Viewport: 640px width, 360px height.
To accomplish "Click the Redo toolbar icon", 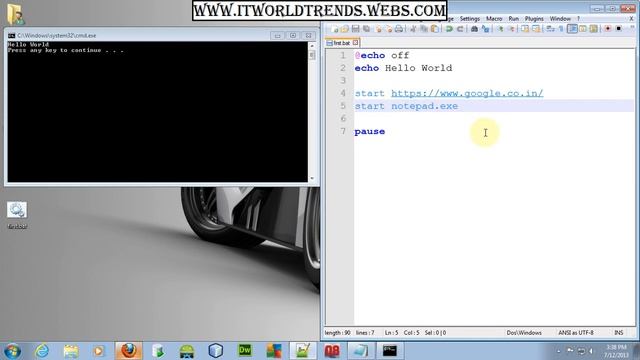I will click(x=460, y=29).
